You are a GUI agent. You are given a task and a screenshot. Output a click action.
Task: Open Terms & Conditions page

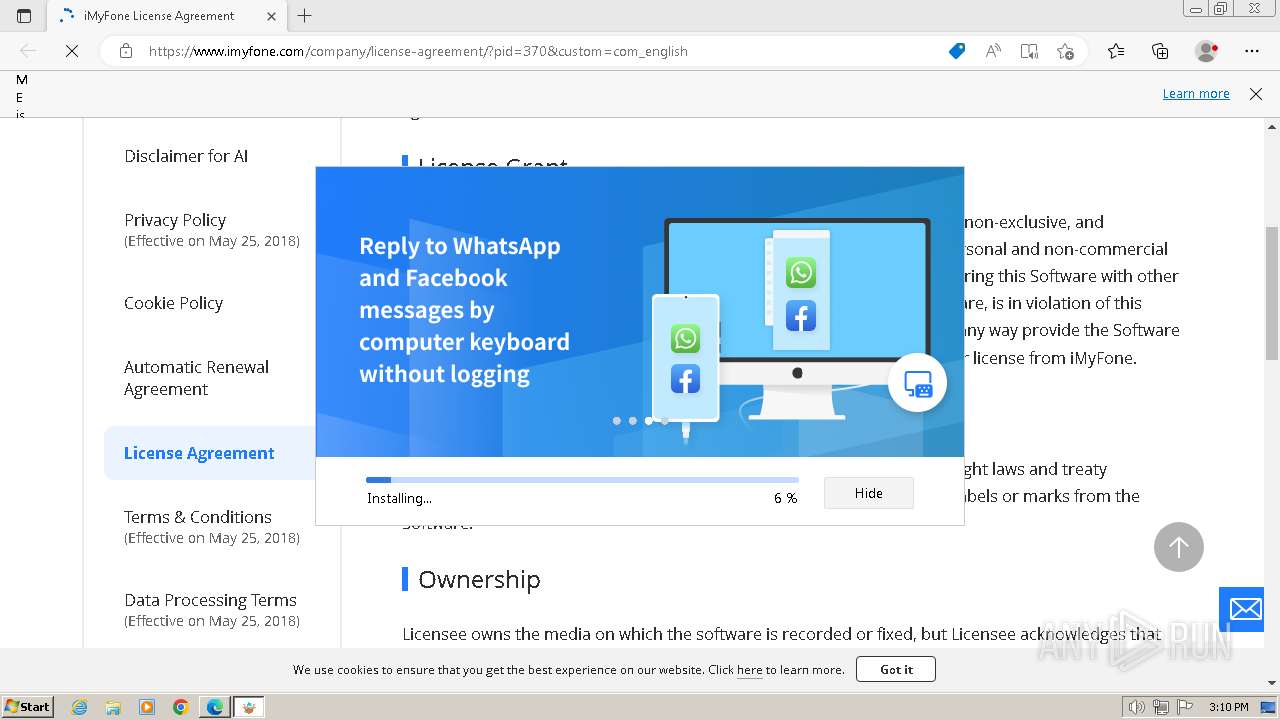pos(198,517)
